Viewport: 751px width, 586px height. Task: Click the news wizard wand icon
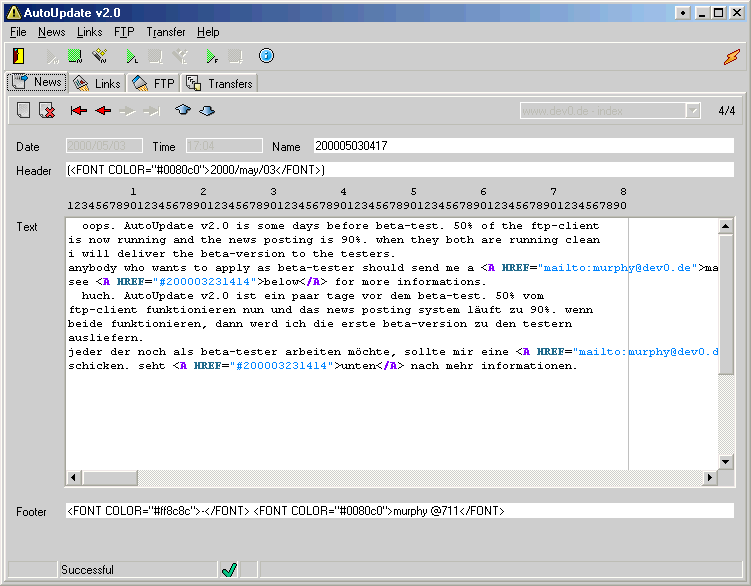point(100,56)
